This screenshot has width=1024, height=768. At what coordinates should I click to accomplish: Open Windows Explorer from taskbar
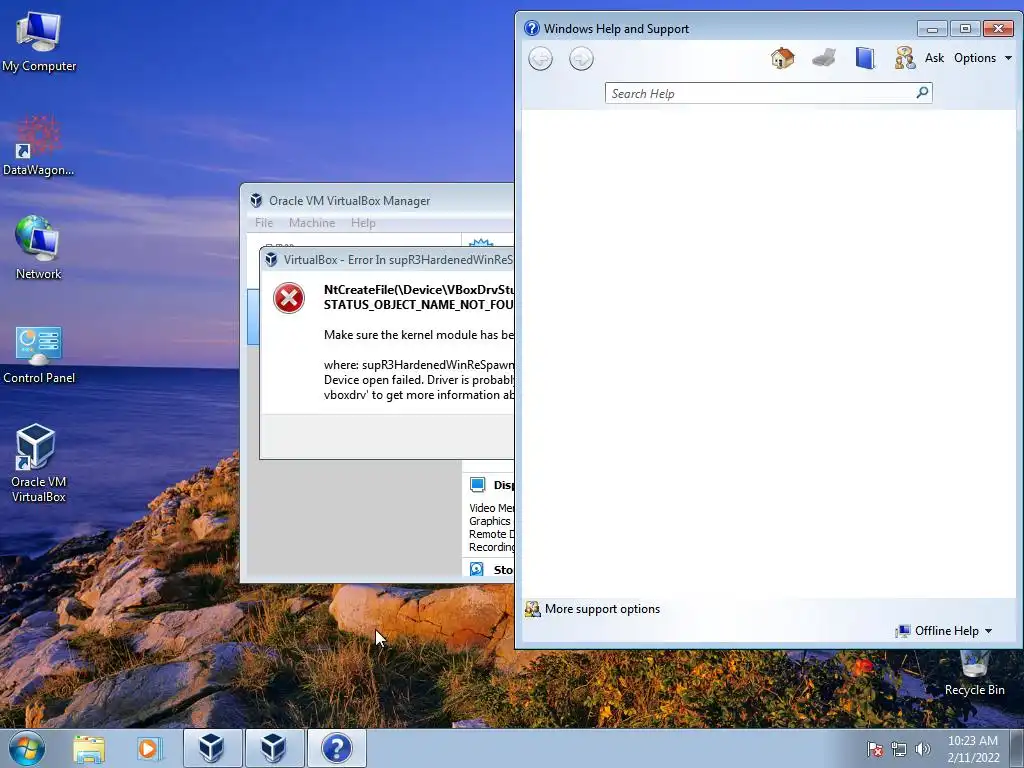coord(89,748)
